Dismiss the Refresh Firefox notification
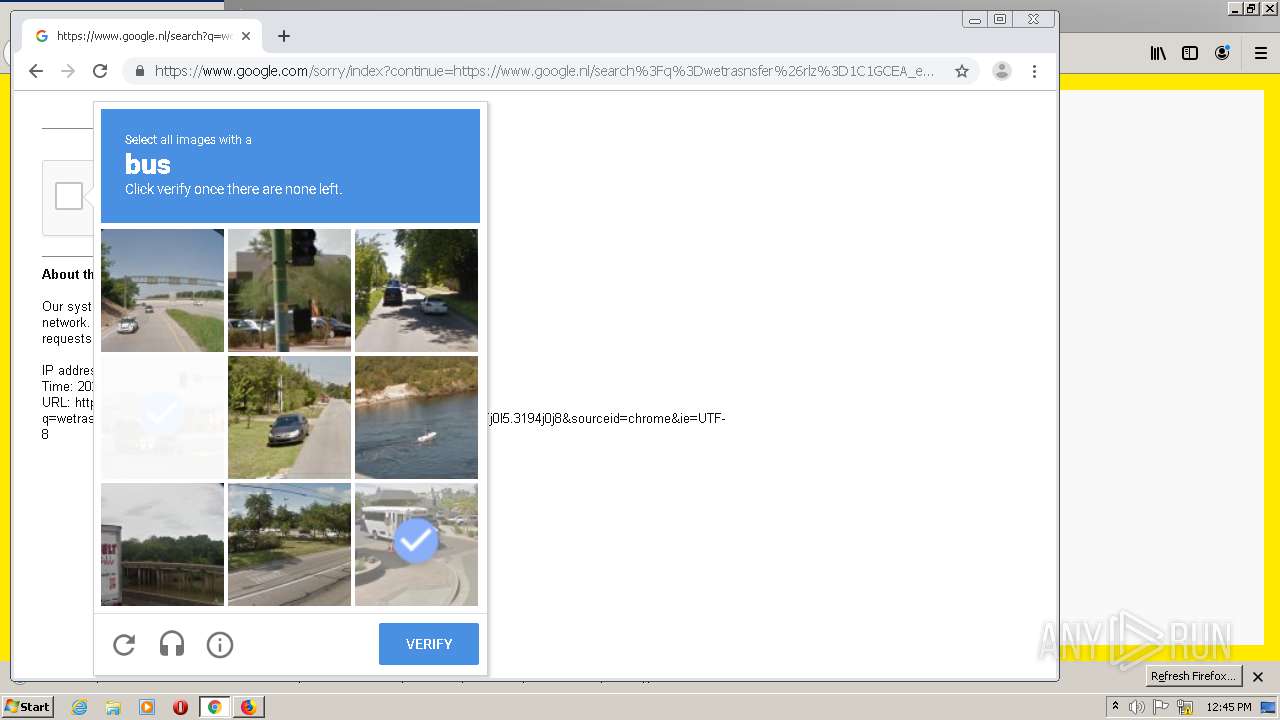Image resolution: width=1280 pixels, height=720 pixels. tap(1258, 677)
